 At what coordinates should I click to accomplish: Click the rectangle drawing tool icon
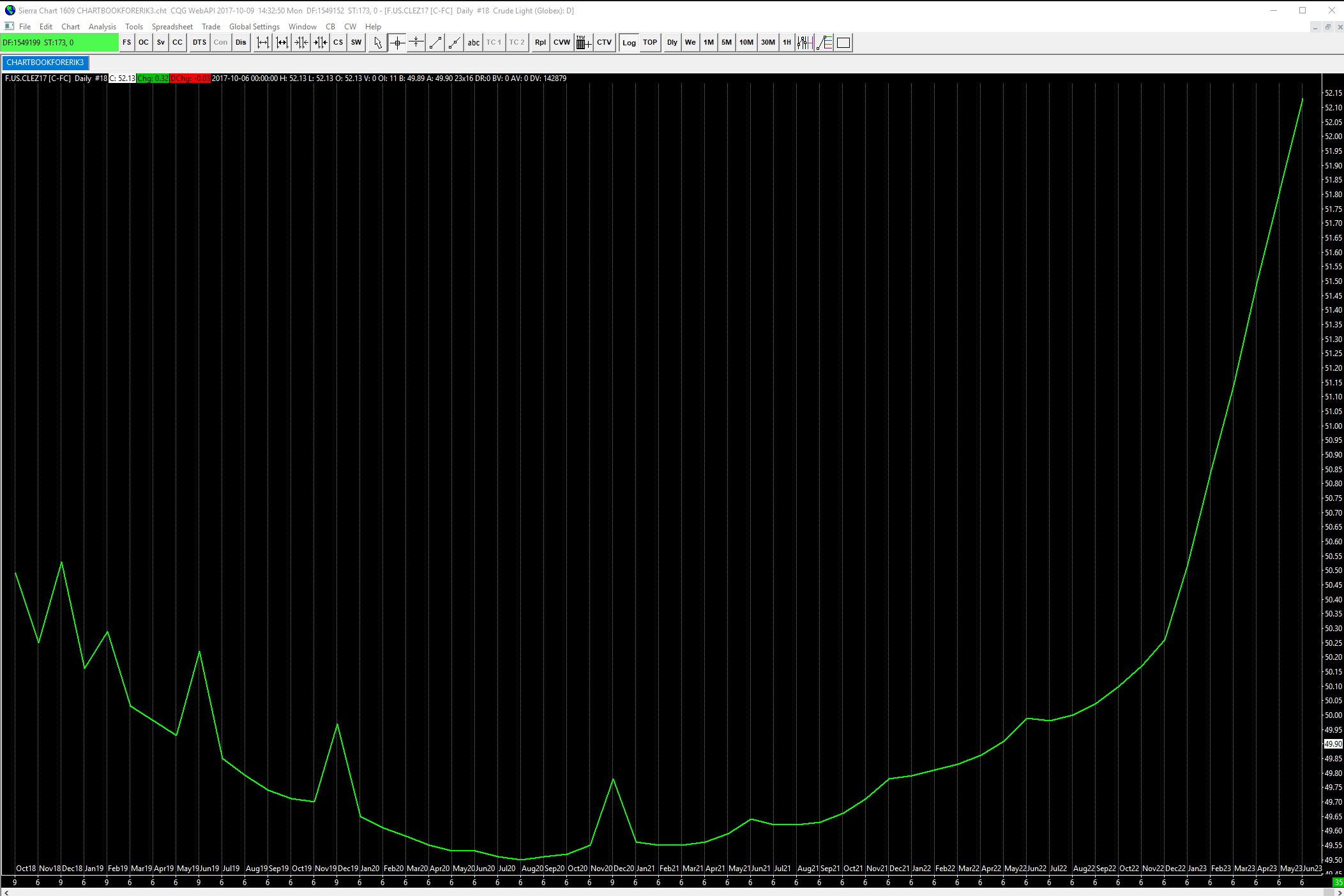[x=843, y=43]
